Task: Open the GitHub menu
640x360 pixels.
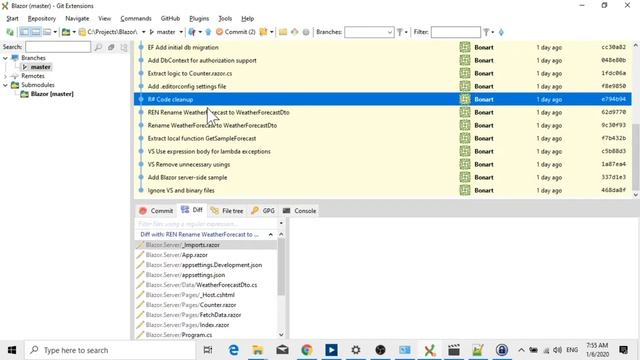Action: pos(170,18)
